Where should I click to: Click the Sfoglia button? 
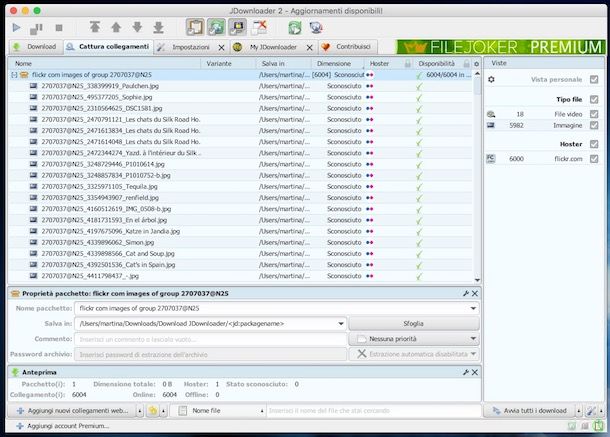click(414, 323)
